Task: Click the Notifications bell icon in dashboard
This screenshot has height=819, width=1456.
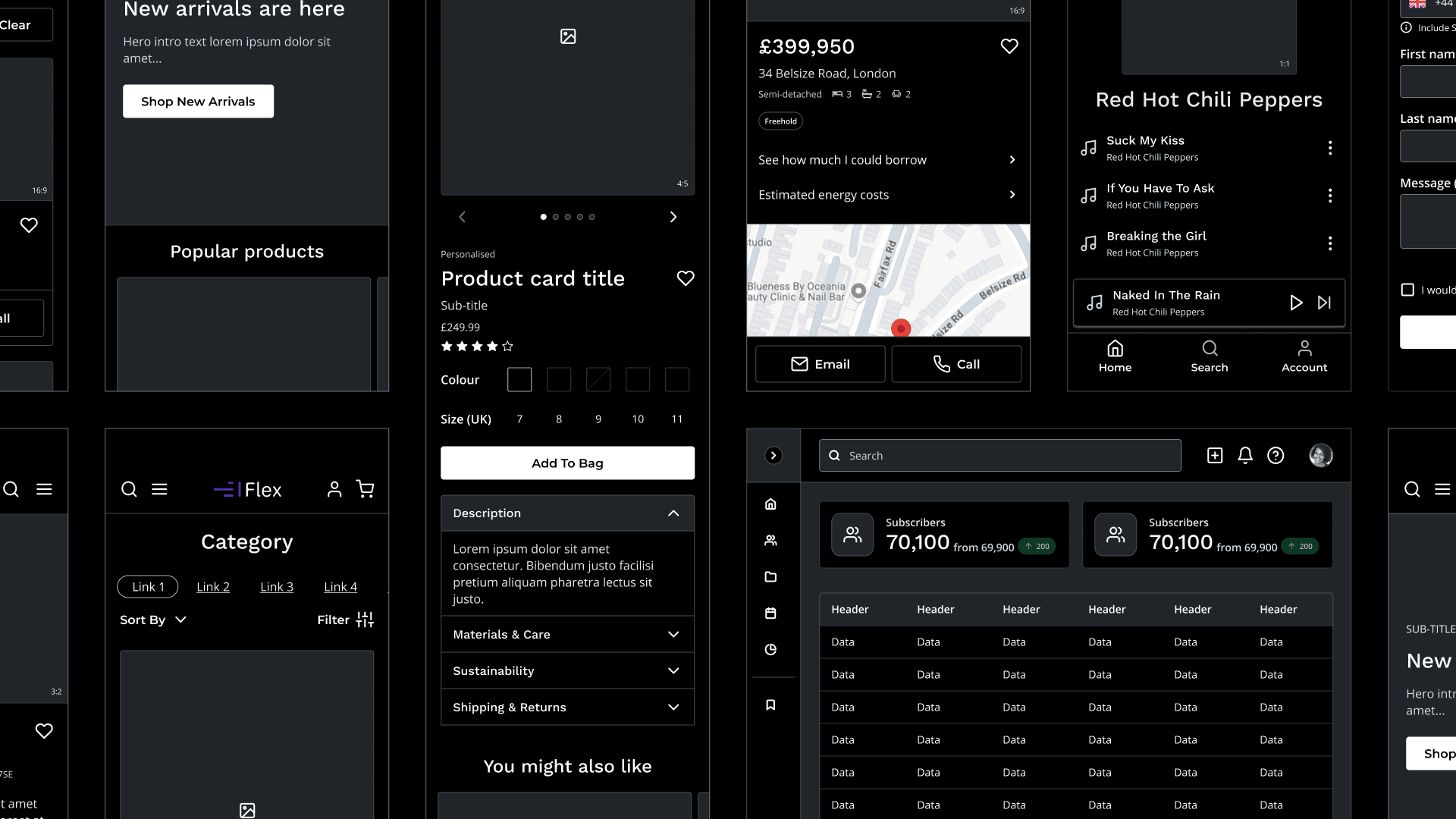Action: point(1245,455)
